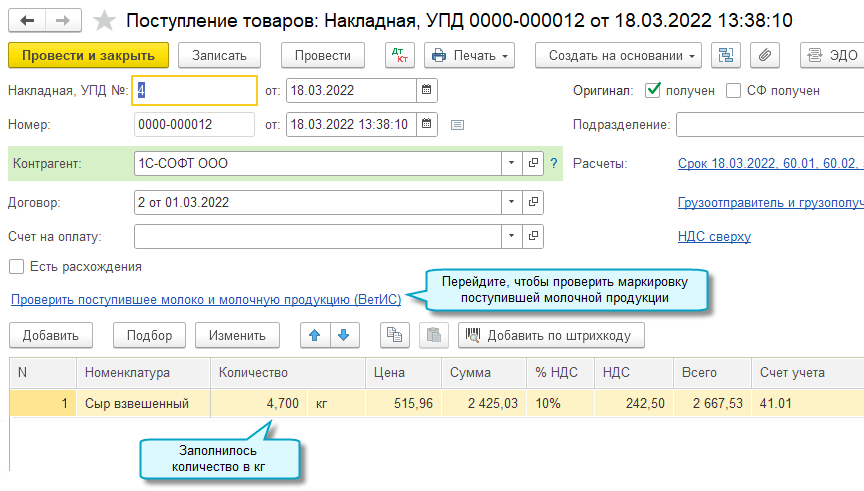Open the comment icon next to document date
864x491 pixels.
457,125
